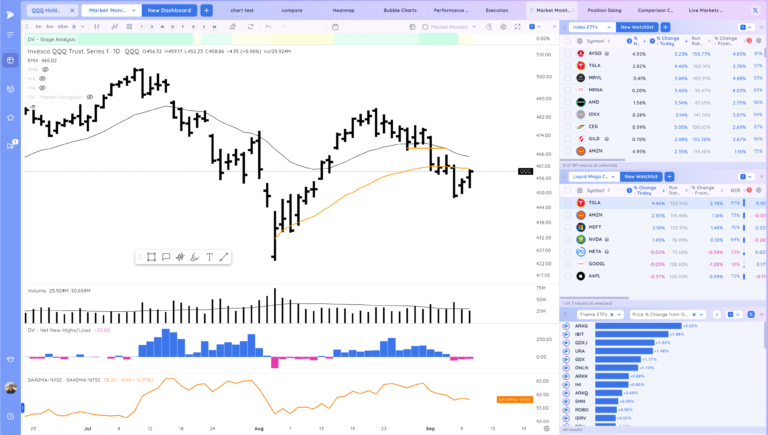The image size is (768, 435).
Task: Click the star favorites icon in left sidebar
Action: point(11,117)
